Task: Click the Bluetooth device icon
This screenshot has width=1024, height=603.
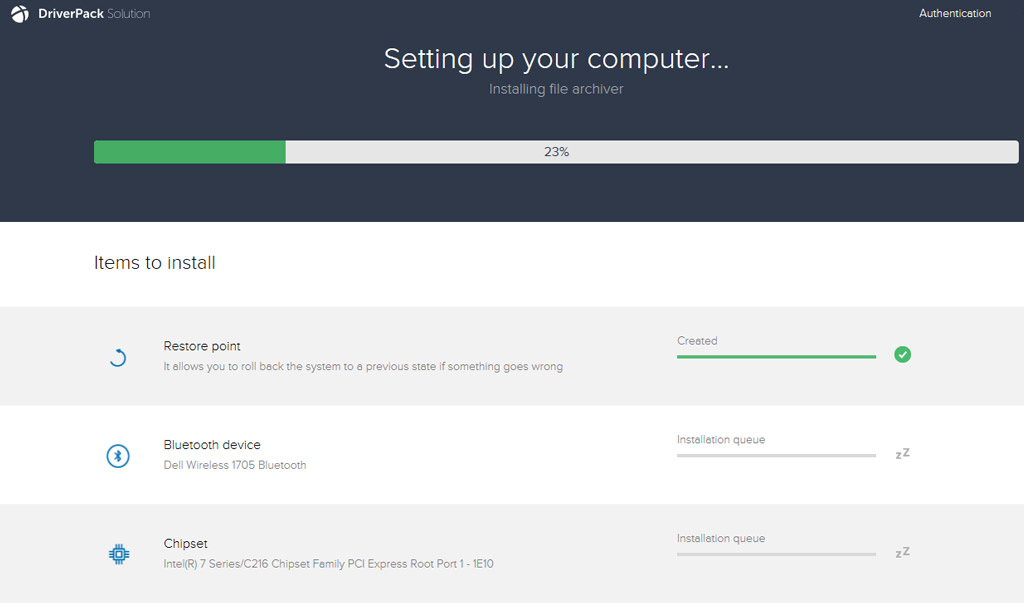Action: coord(118,455)
